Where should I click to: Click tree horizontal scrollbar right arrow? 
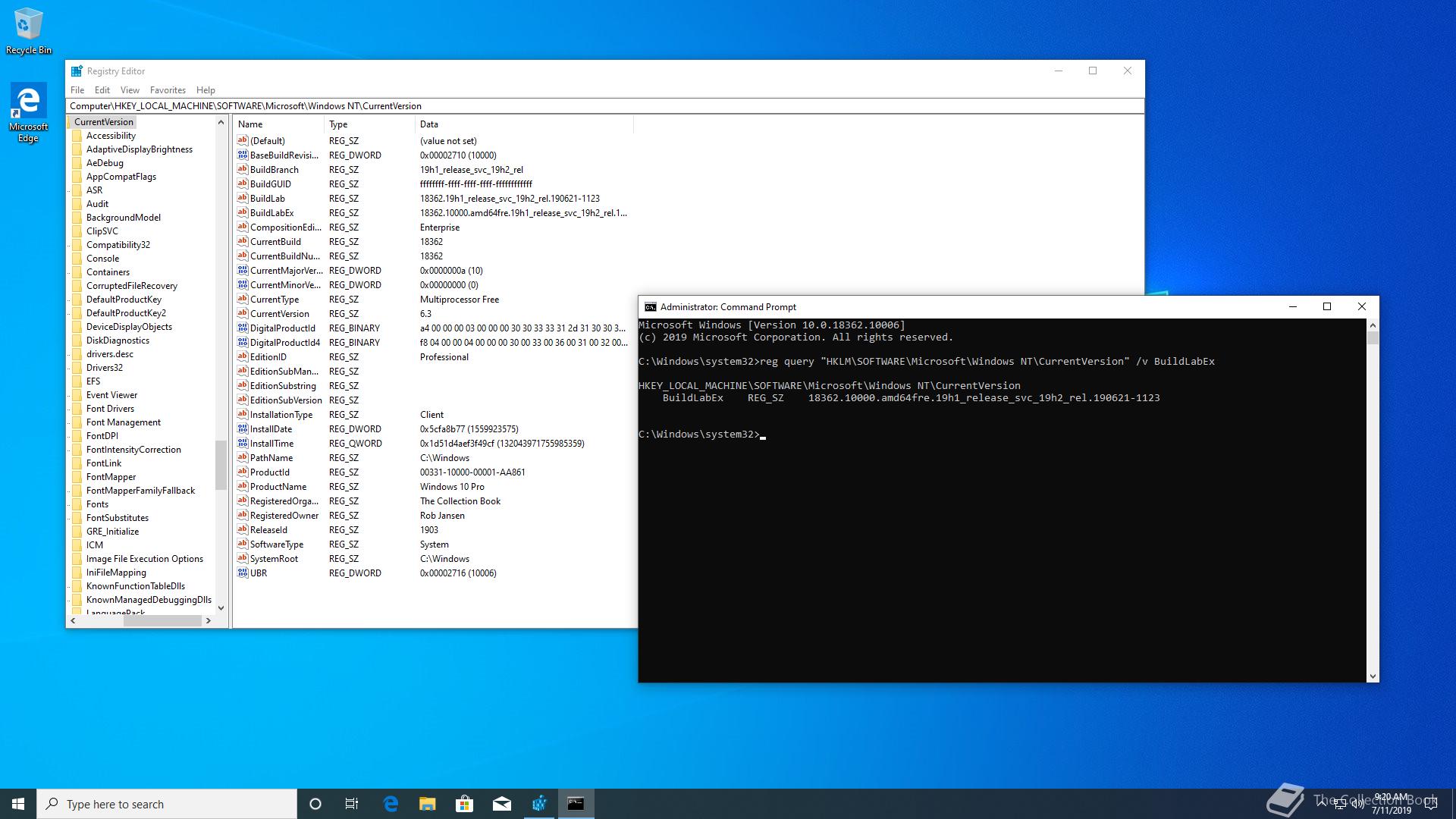(x=209, y=620)
